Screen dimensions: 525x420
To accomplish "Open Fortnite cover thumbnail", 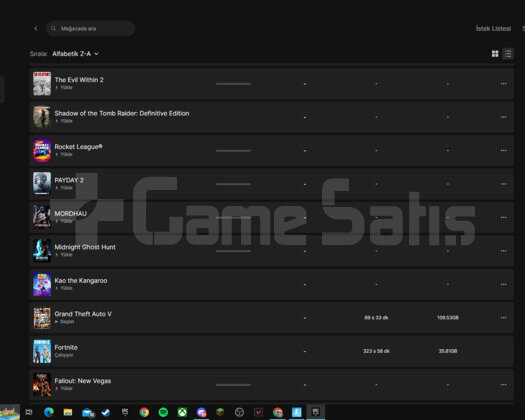I will coord(42,351).
